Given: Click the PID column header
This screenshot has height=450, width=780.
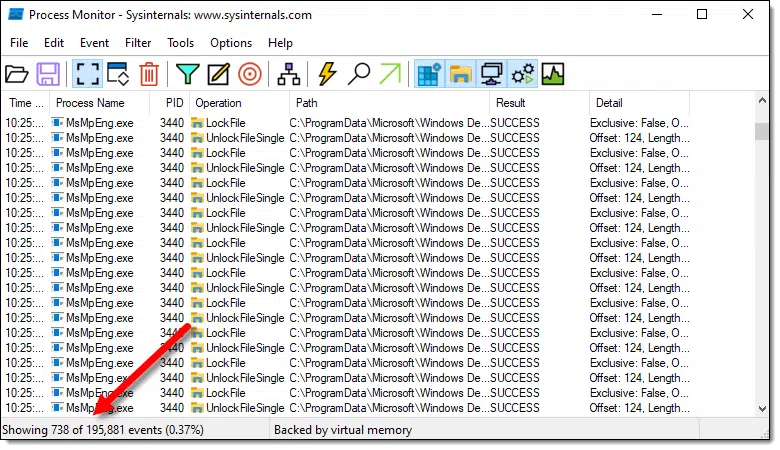Looking at the screenshot, I should pyautogui.click(x=170, y=103).
